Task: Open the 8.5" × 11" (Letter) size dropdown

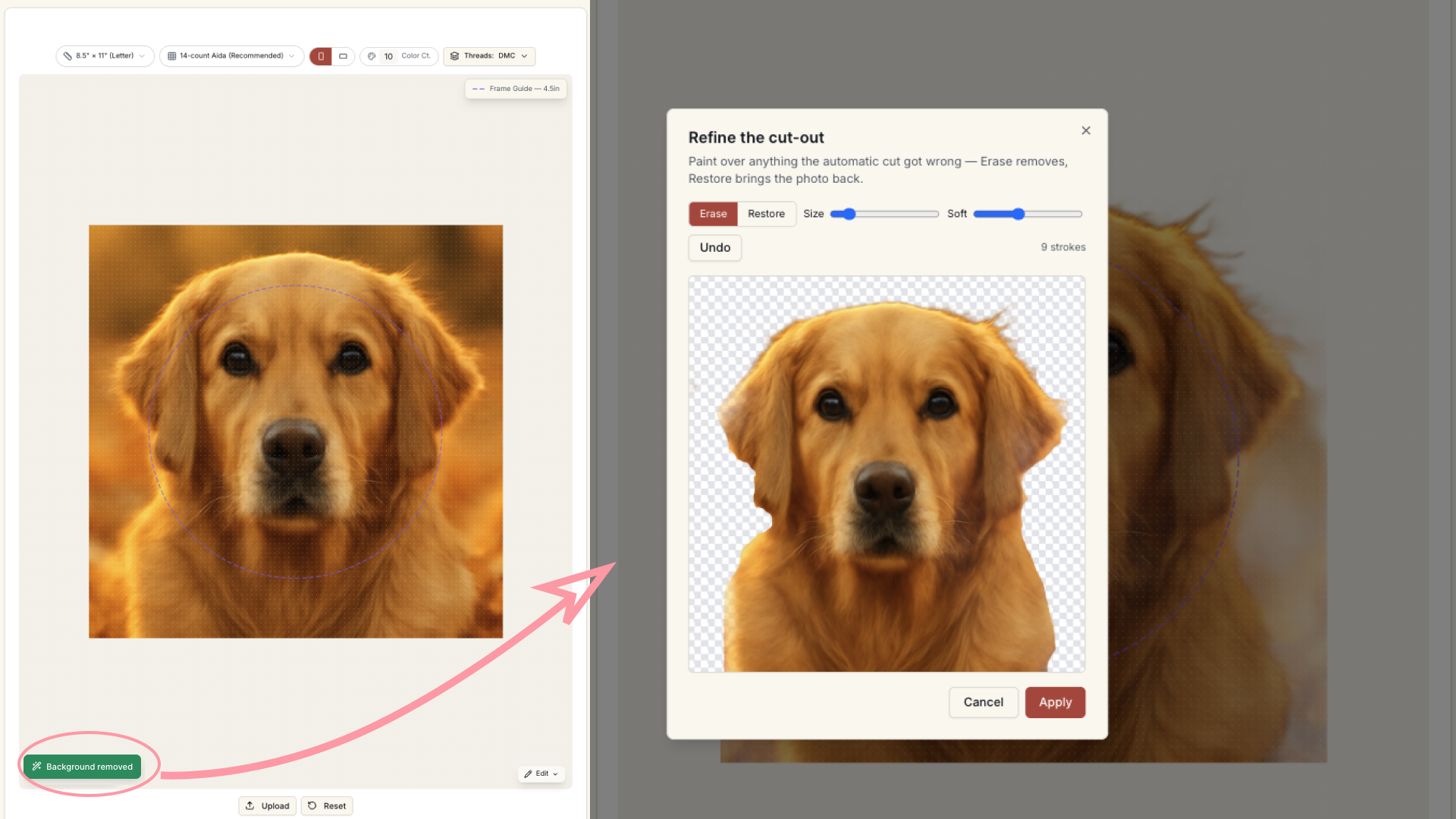Action: pyautogui.click(x=105, y=56)
